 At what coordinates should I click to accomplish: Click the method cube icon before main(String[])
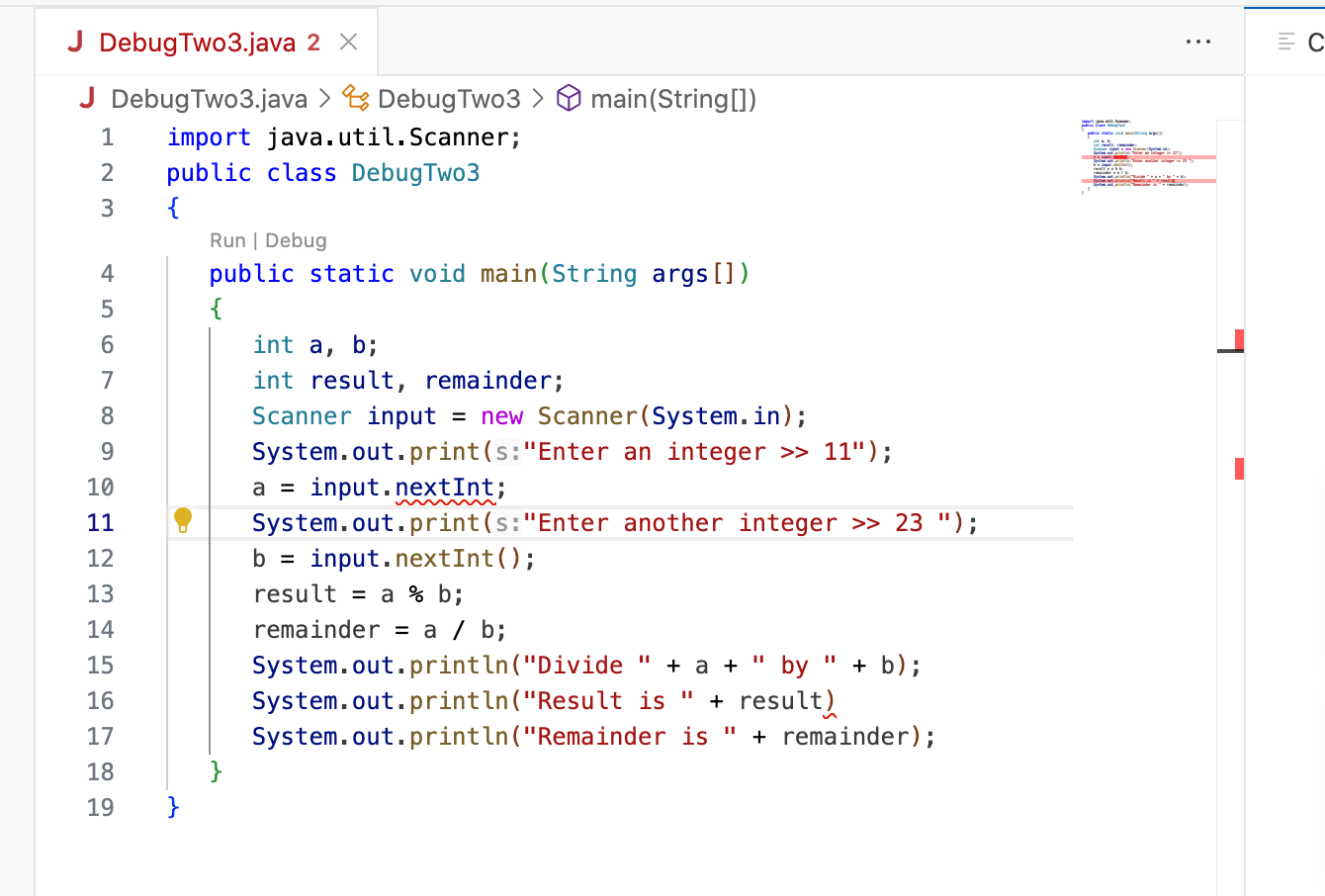click(x=568, y=98)
